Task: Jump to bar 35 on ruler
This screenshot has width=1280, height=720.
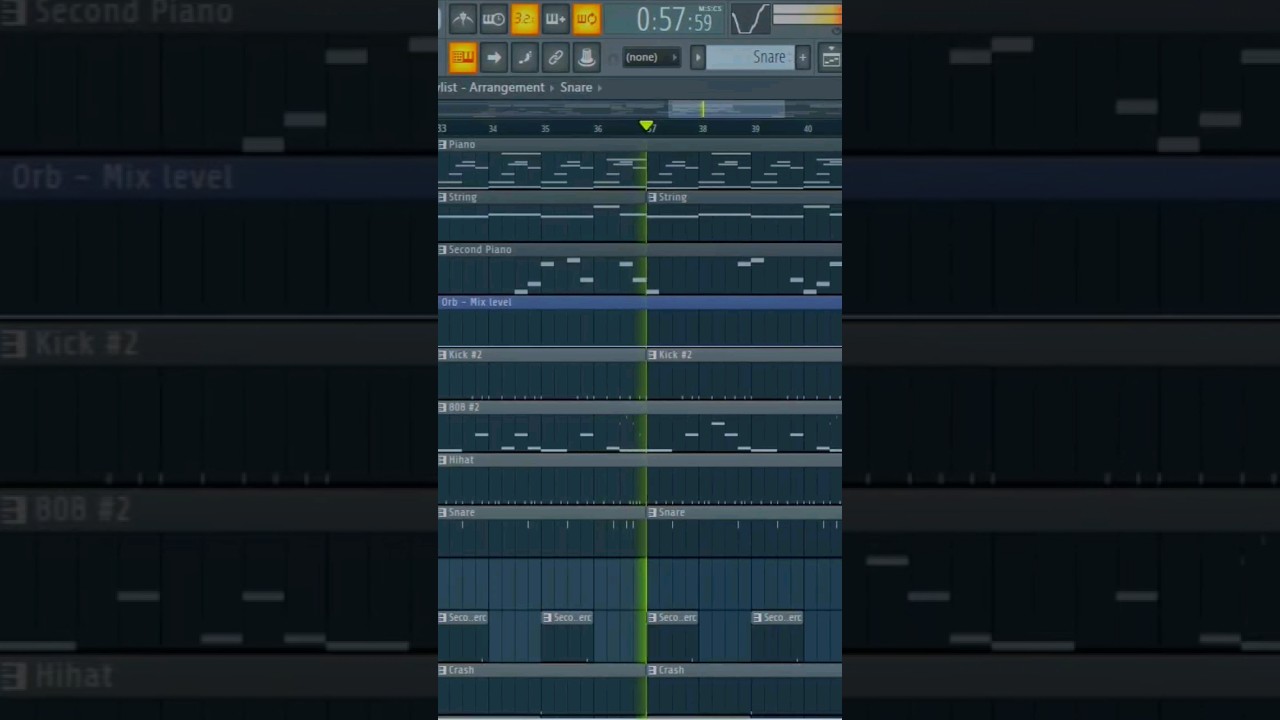Action: (x=545, y=128)
